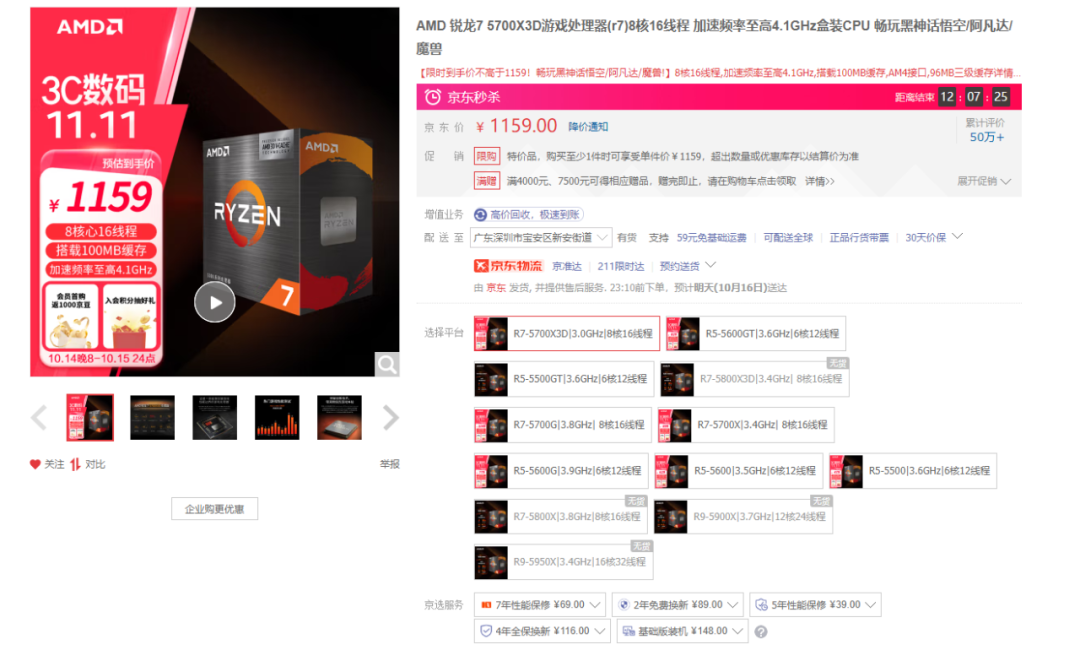
Task: Select platform R7-5700G 3.8GHz 8核16线程
Action: [562, 425]
